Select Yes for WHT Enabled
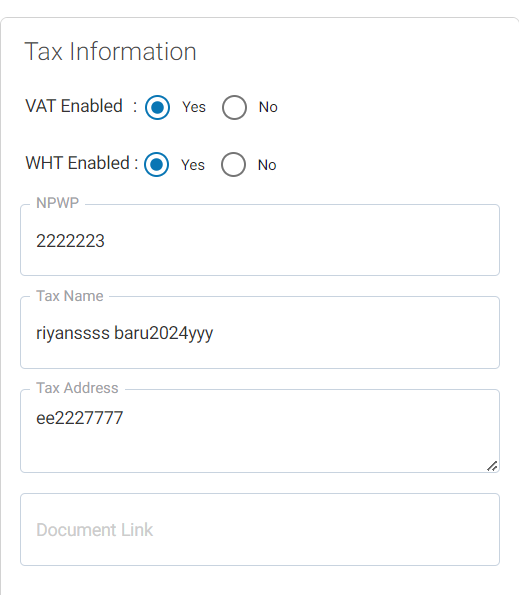 pyautogui.click(x=156, y=164)
